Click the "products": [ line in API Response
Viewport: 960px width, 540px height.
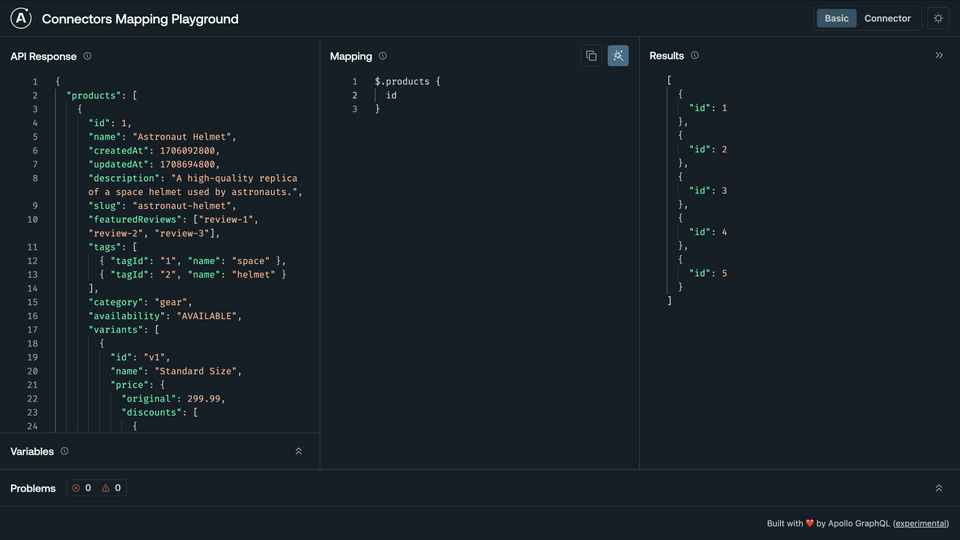(102, 96)
